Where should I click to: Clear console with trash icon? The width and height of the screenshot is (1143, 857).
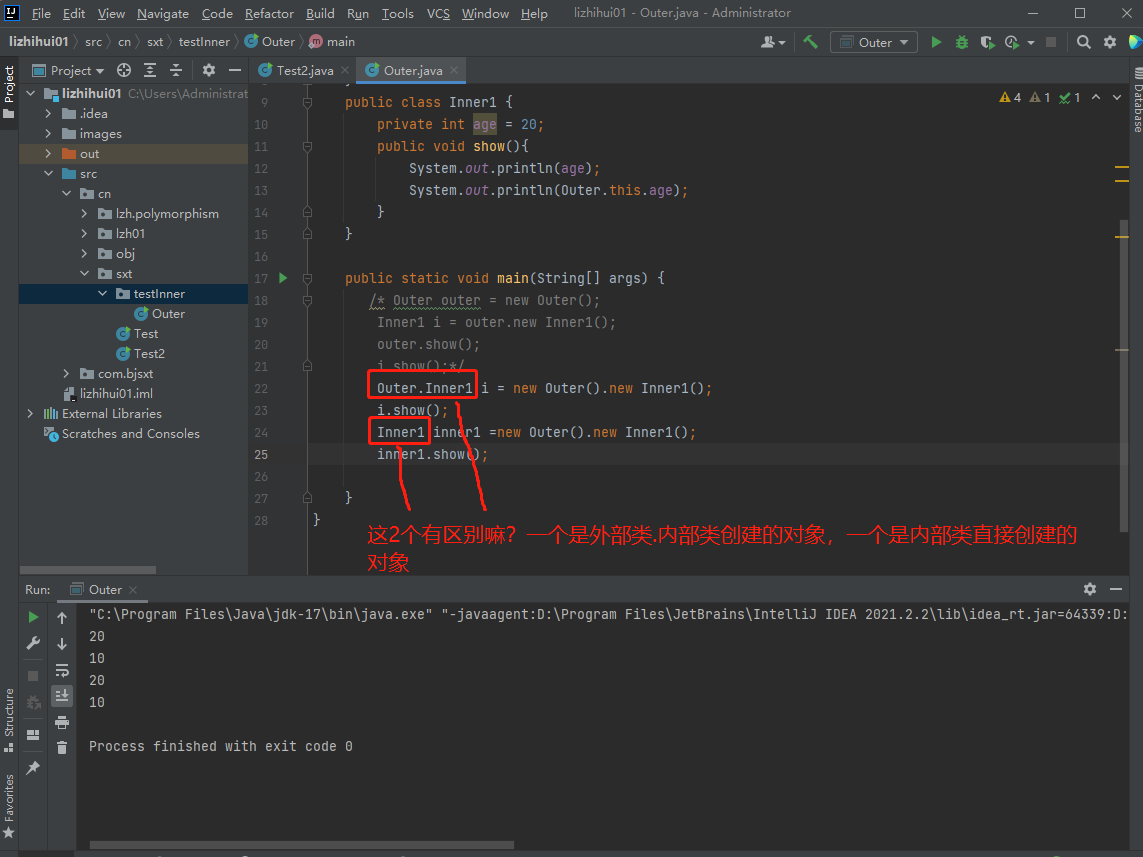(x=62, y=748)
